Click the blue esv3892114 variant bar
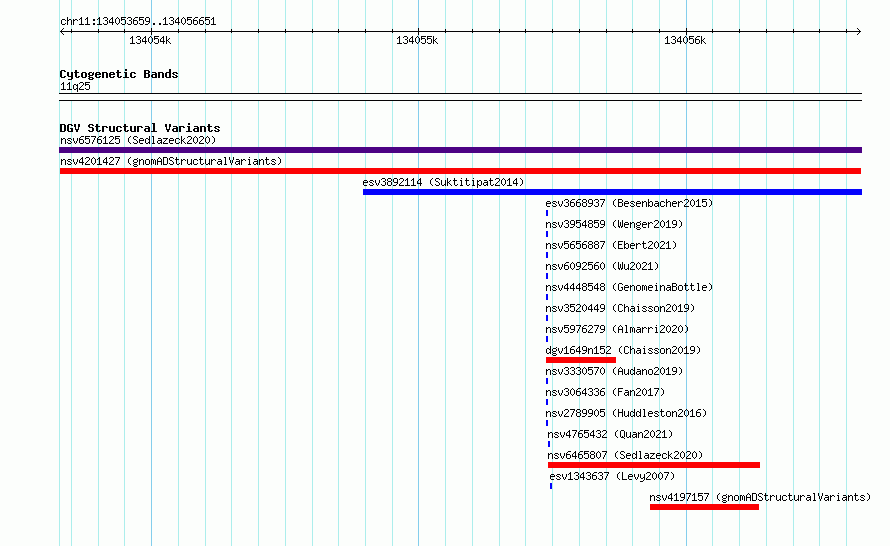Screen dimensions: 890x546 tap(612, 192)
